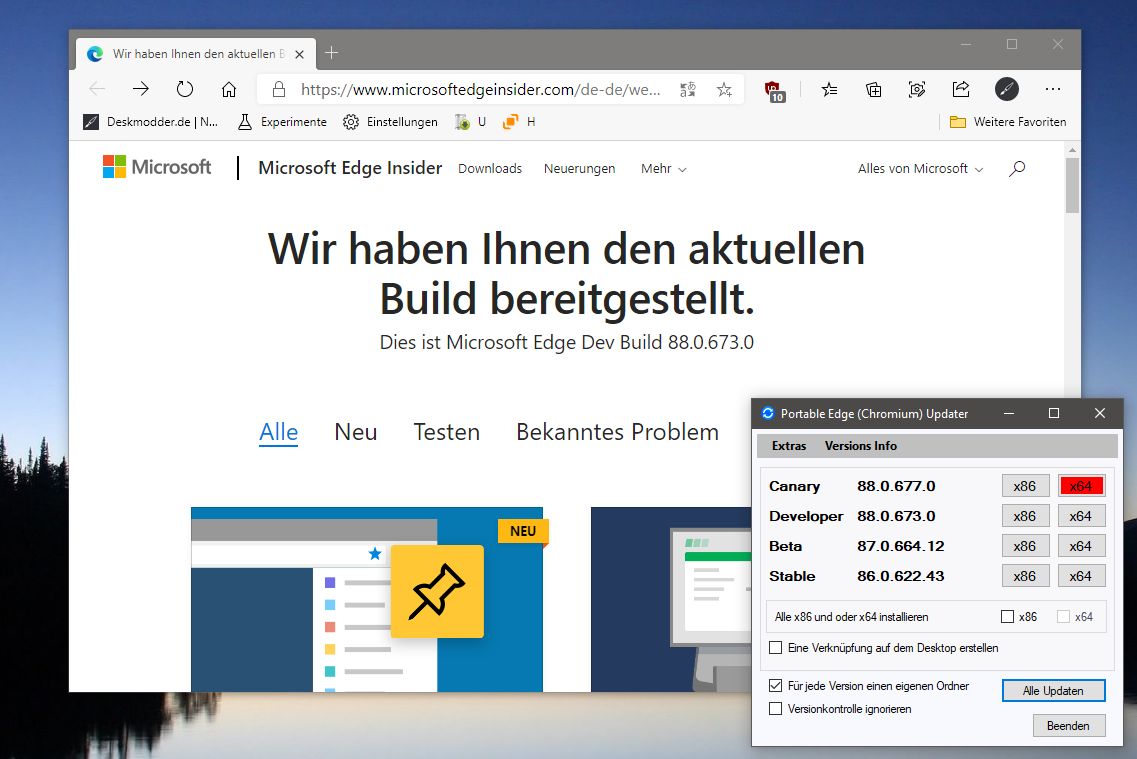Check the install all x86 checkbox
Viewport: 1137px width, 759px height.
pos(1007,617)
